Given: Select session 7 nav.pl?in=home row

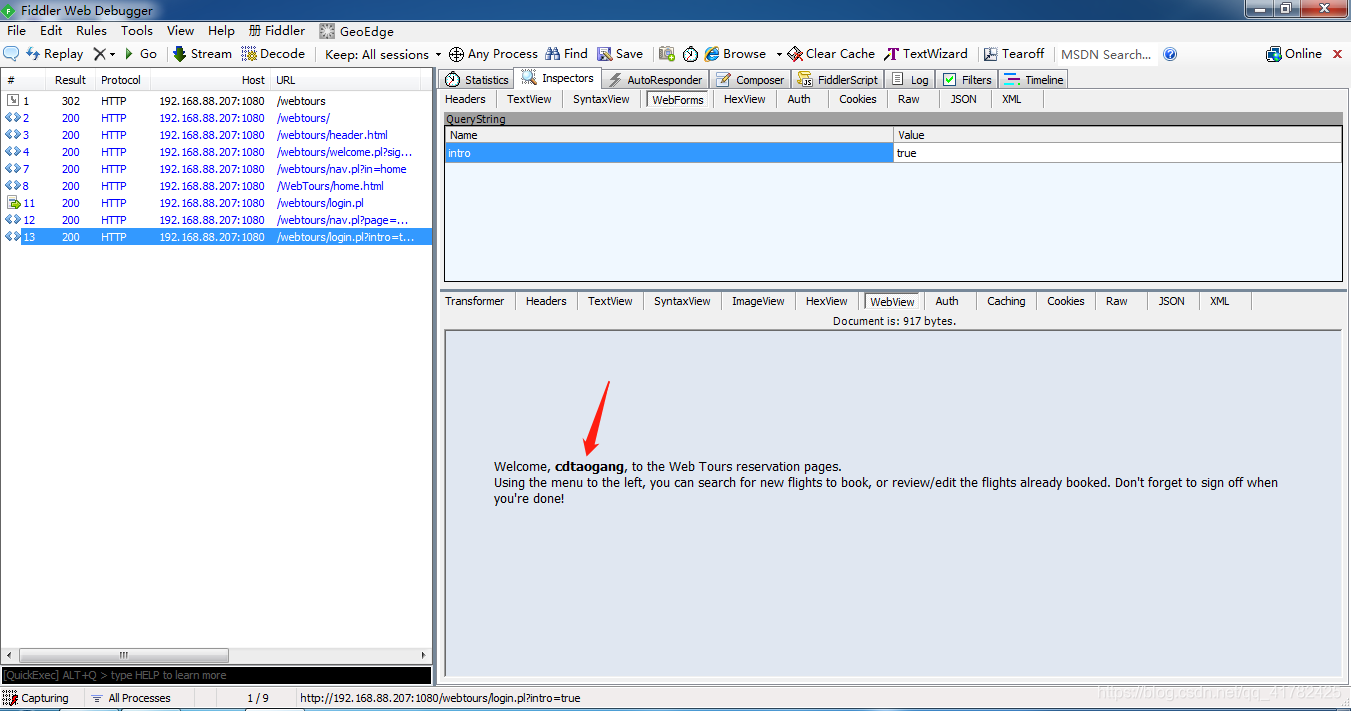Looking at the screenshot, I should [216, 169].
